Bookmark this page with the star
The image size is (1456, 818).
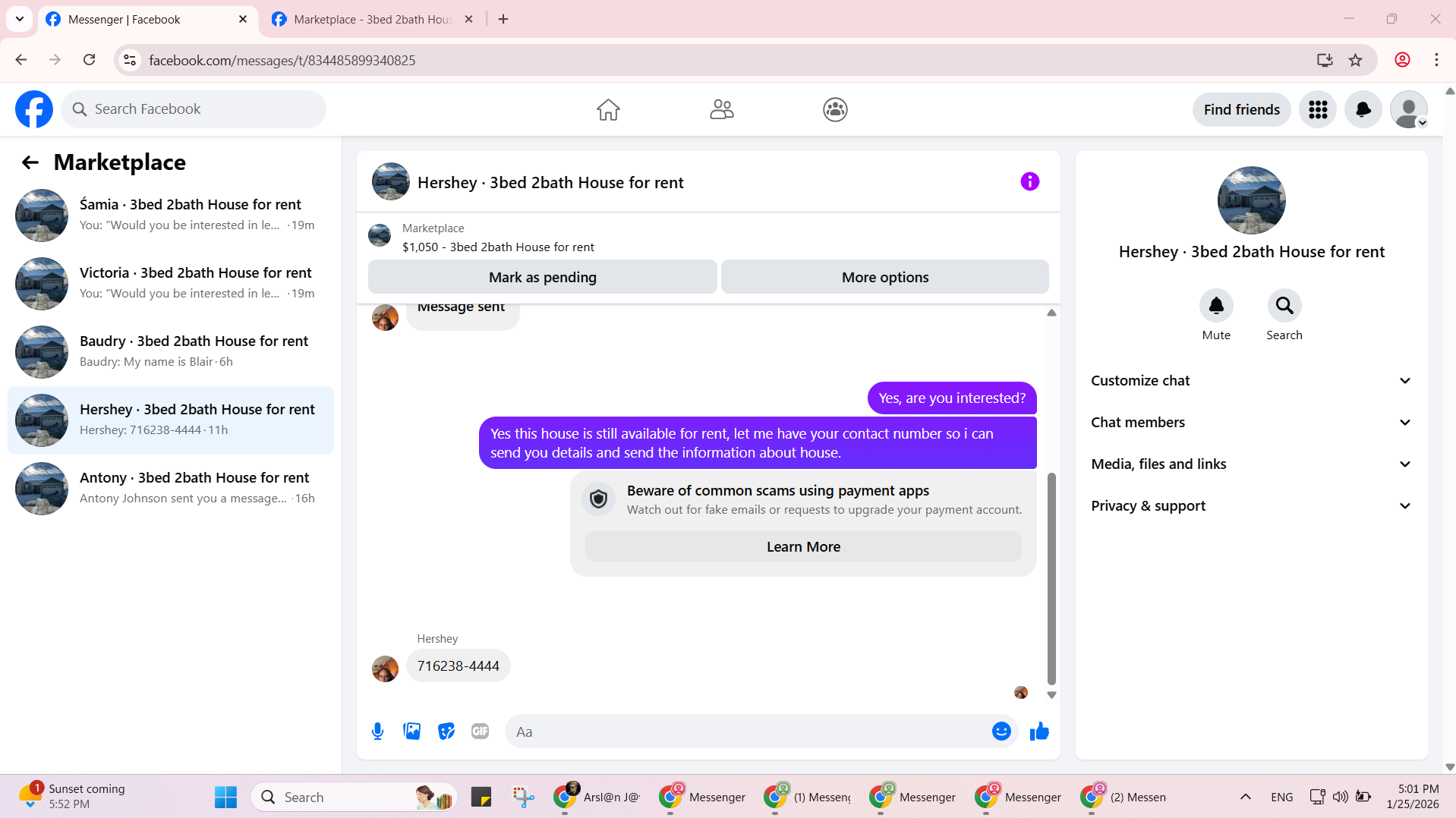click(x=1355, y=60)
